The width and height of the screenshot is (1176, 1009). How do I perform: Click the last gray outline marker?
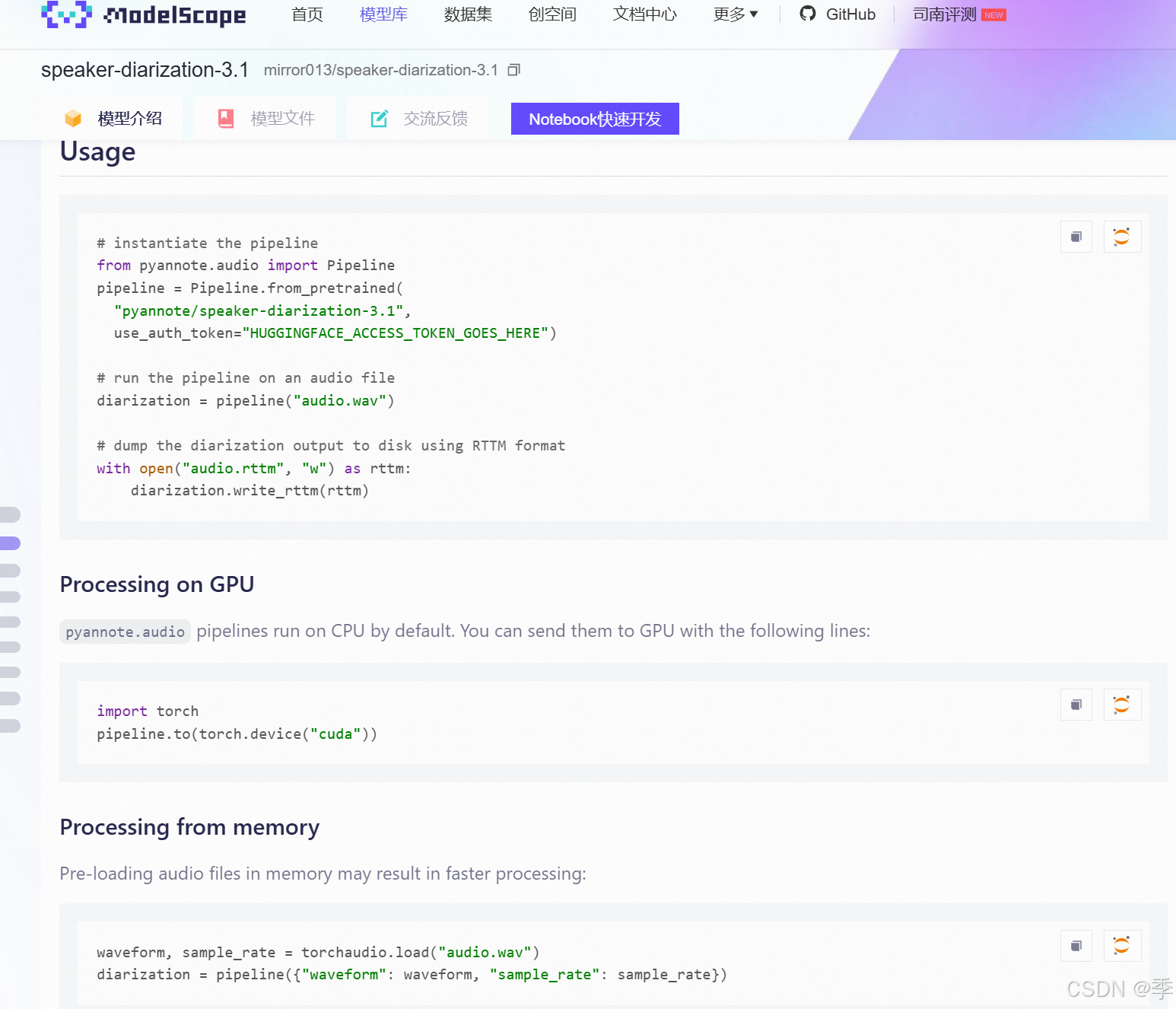10,726
